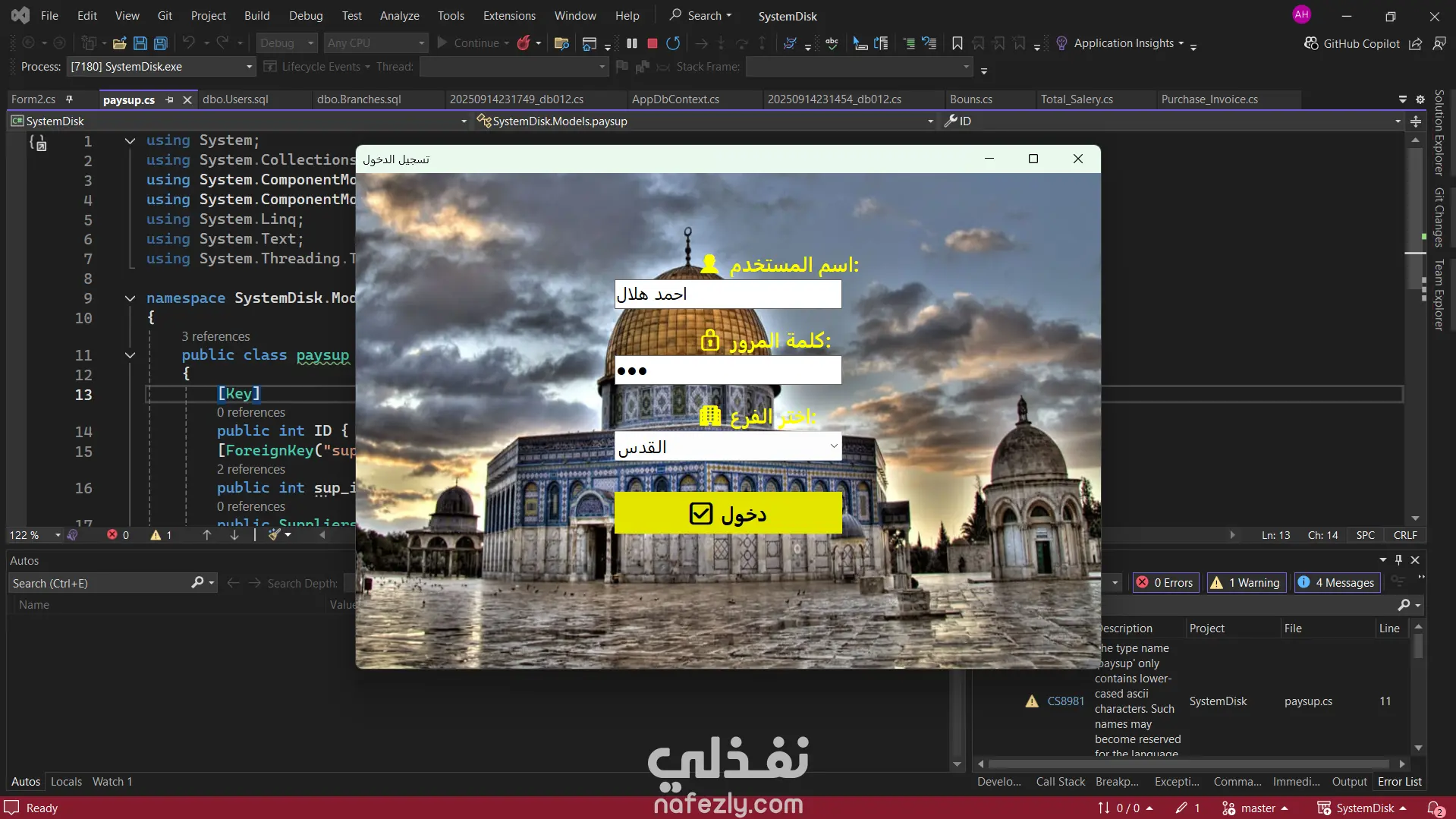This screenshot has width=1456, height=819.
Task: Restart the debug session icon
Action: 673,43
